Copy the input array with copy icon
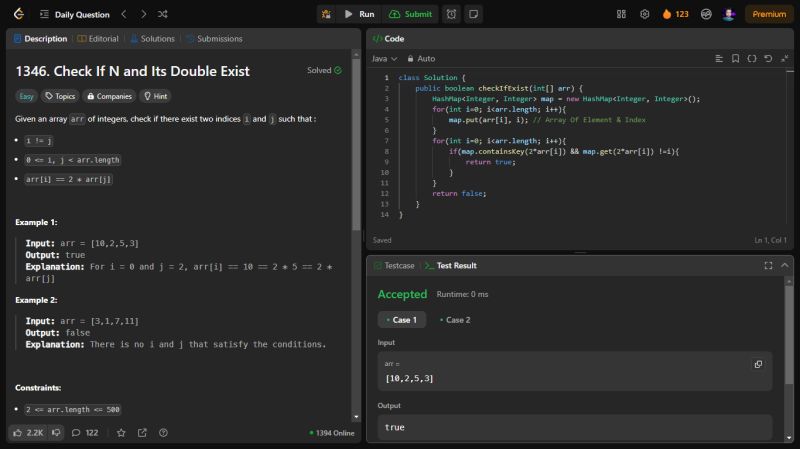 pyautogui.click(x=758, y=364)
